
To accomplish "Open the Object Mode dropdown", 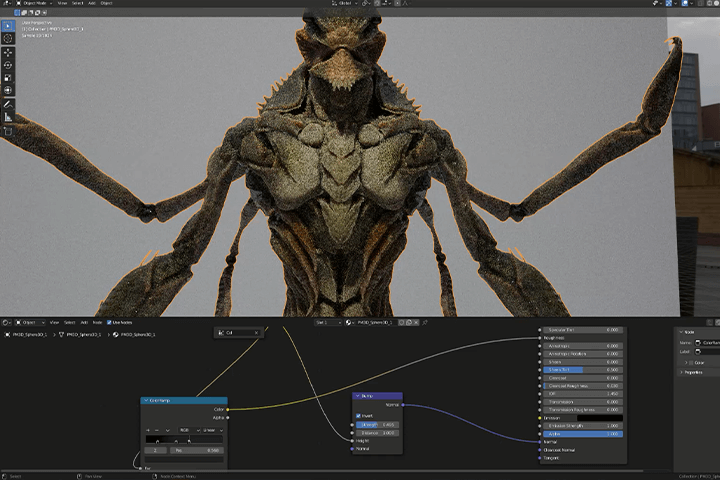I will 34,3.
